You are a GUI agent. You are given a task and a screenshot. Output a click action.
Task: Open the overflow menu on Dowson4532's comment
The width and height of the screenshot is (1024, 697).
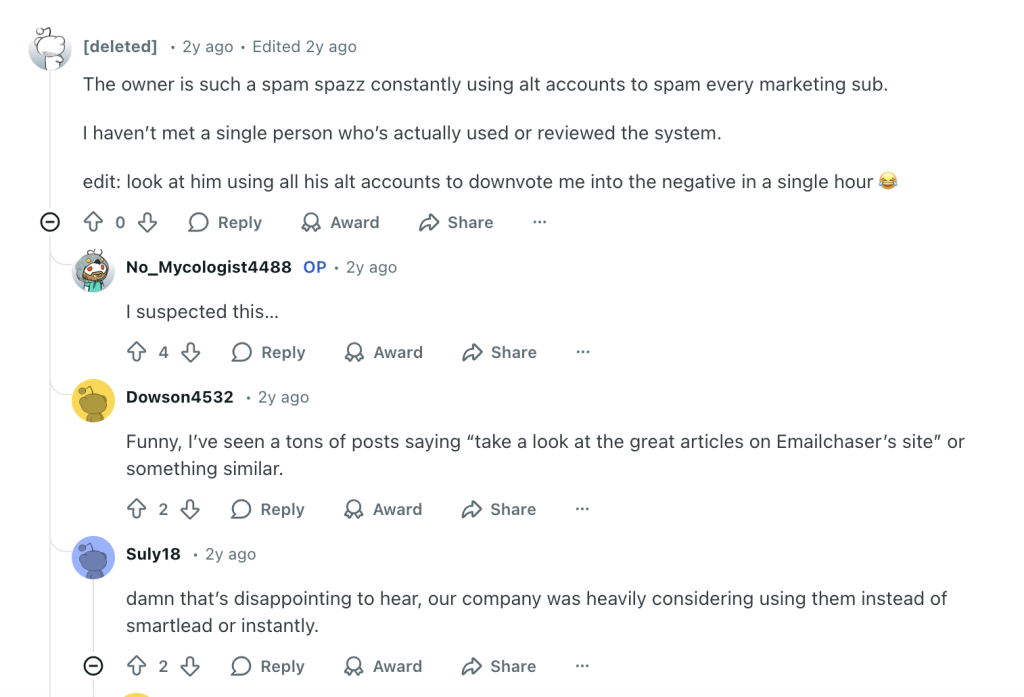(x=582, y=509)
